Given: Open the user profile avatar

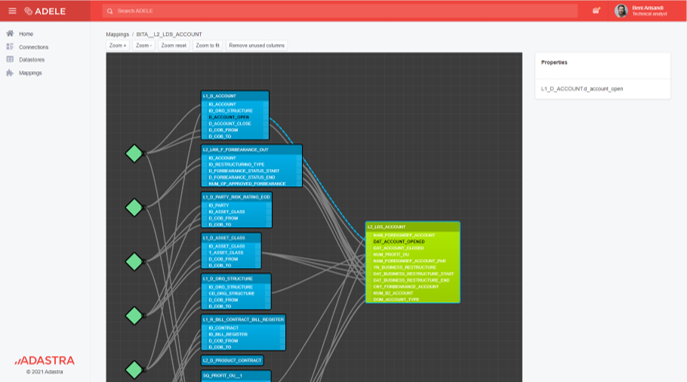Looking at the screenshot, I should click(621, 11).
